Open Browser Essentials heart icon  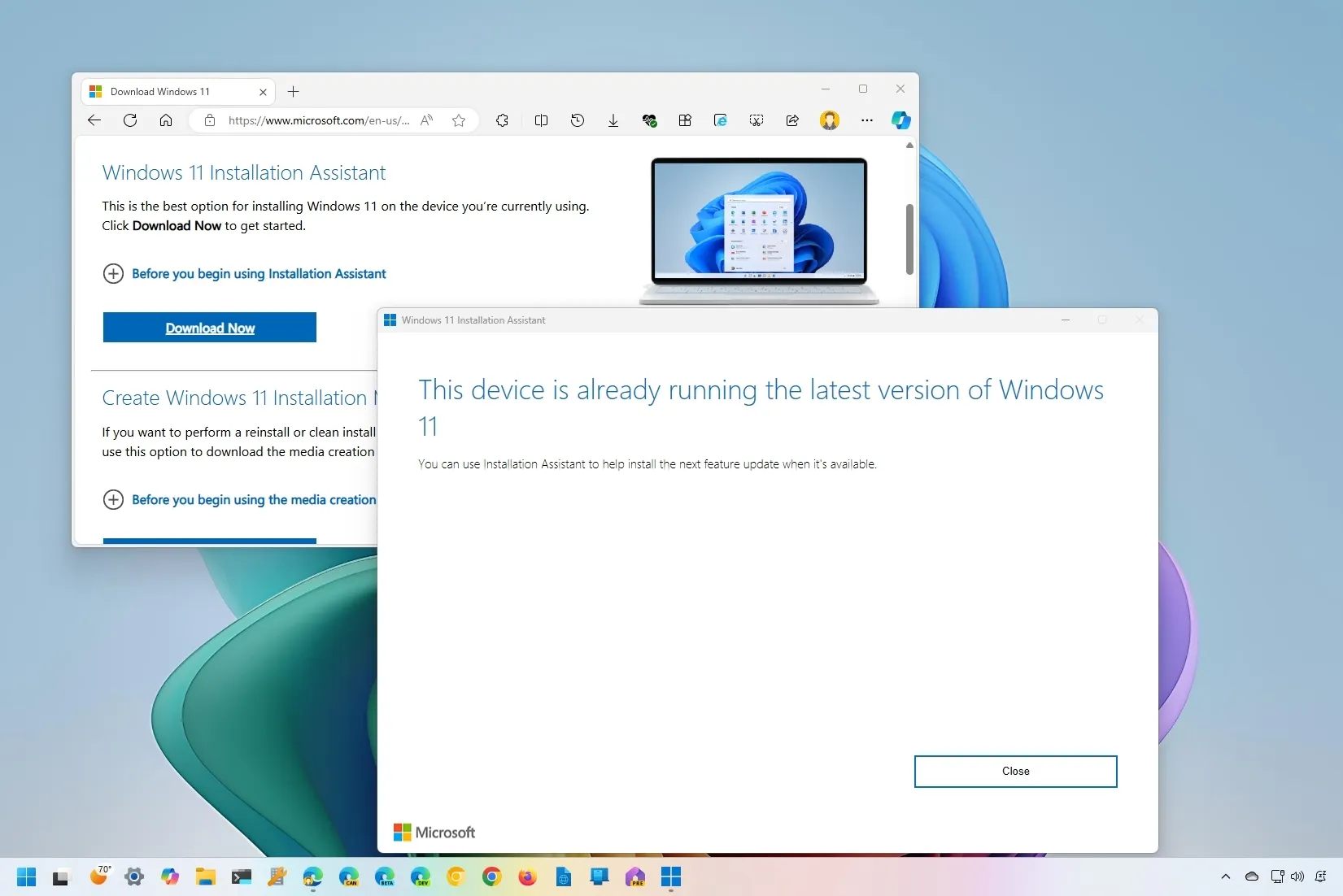[650, 120]
